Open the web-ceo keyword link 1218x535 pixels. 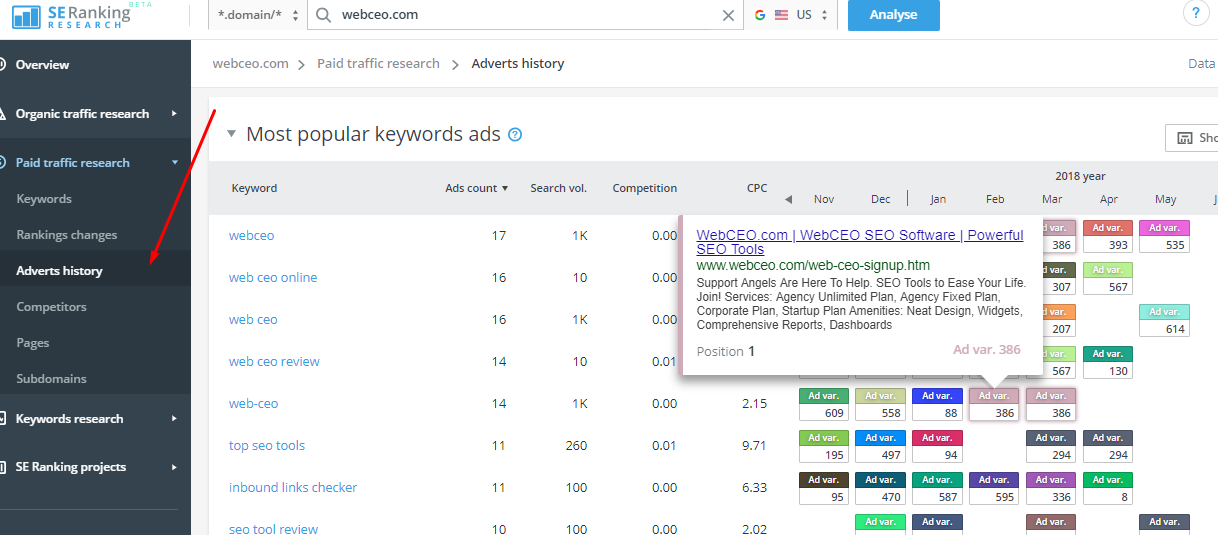pos(253,404)
